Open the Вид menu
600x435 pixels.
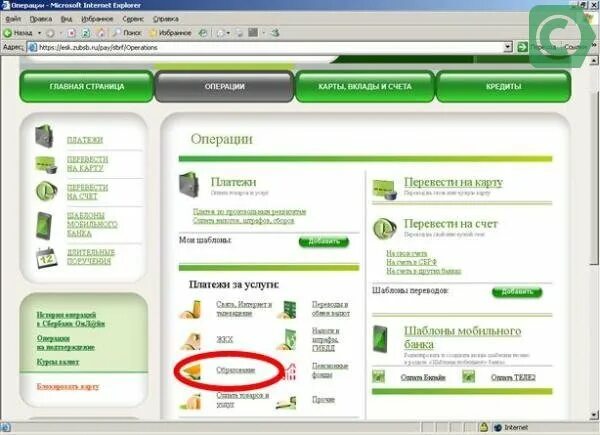tap(66, 19)
